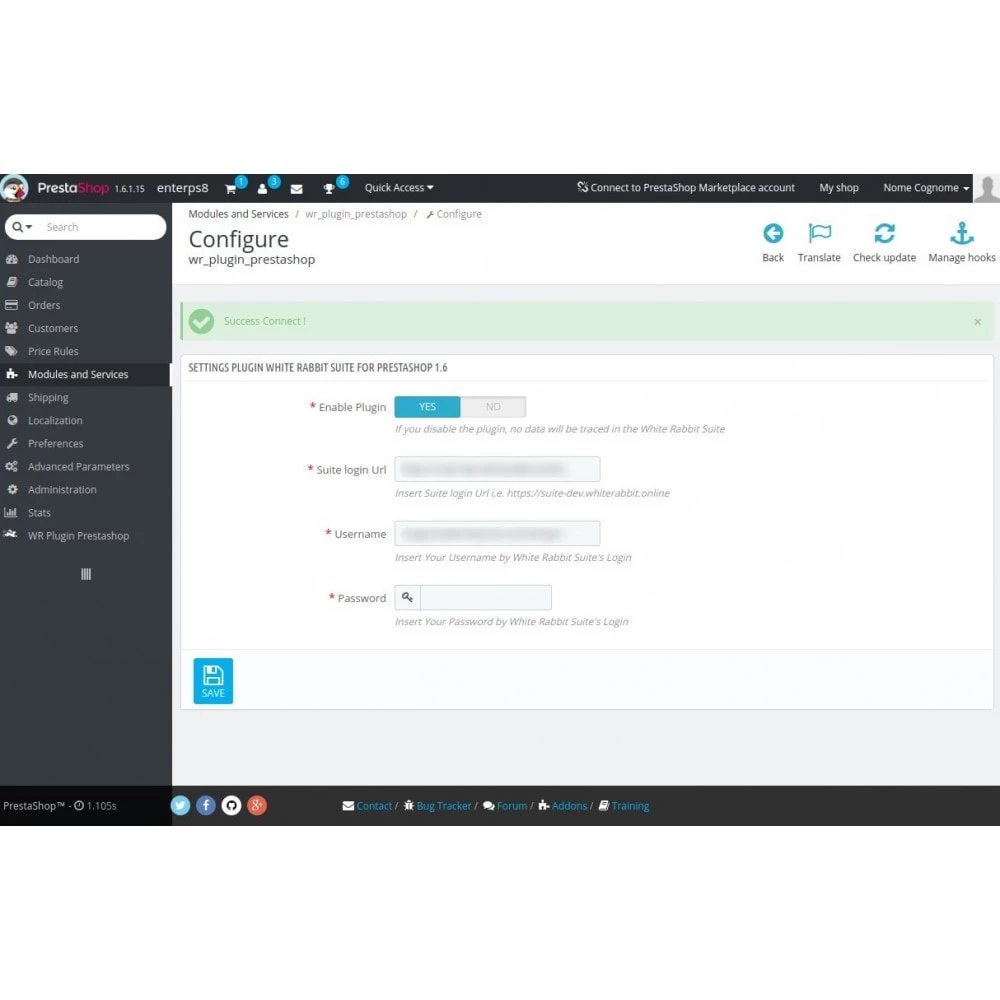
Task: Open the customers notification icon
Action: [x=262, y=189]
